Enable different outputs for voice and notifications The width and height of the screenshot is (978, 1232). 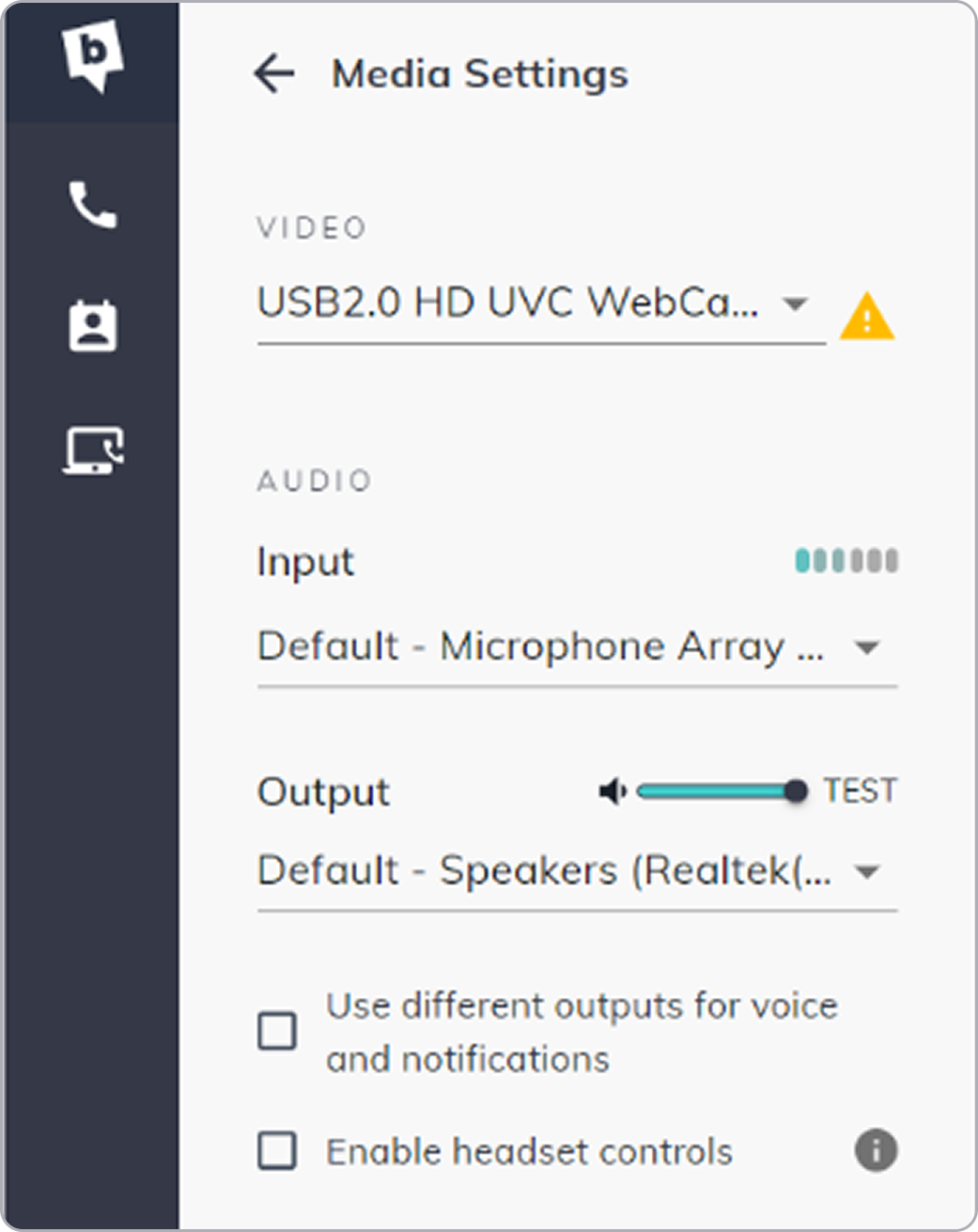click(277, 1031)
